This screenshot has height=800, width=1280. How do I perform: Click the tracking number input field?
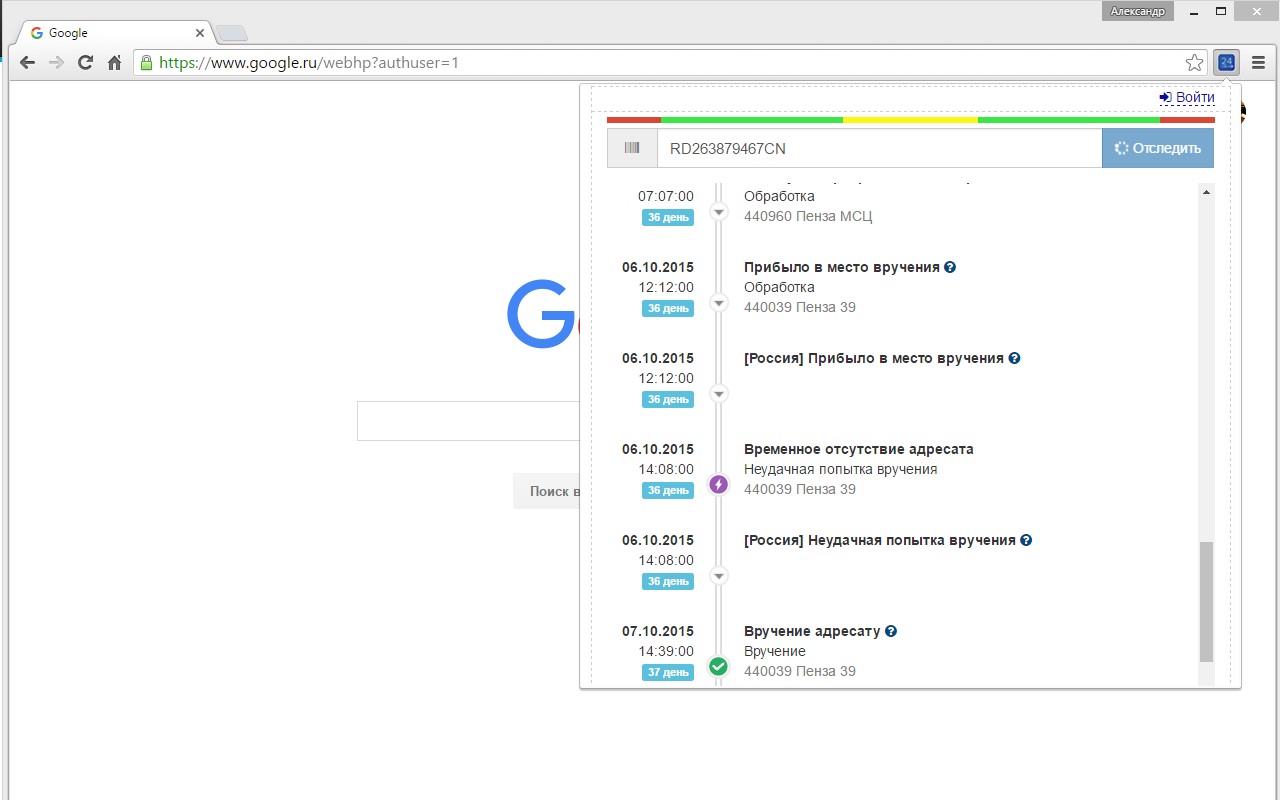click(x=879, y=148)
